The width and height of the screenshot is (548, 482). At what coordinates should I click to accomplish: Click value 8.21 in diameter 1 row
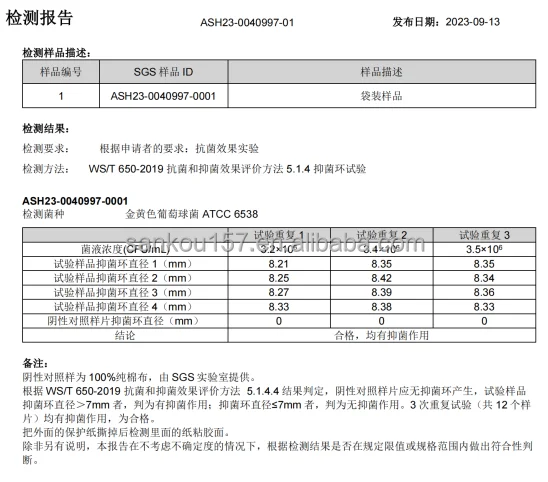[x=279, y=264]
